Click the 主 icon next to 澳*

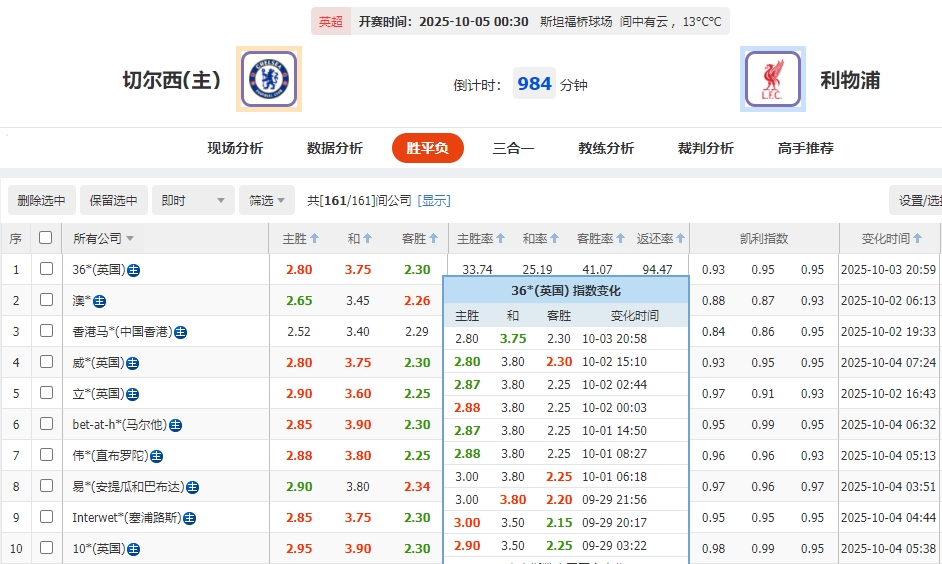click(x=100, y=301)
